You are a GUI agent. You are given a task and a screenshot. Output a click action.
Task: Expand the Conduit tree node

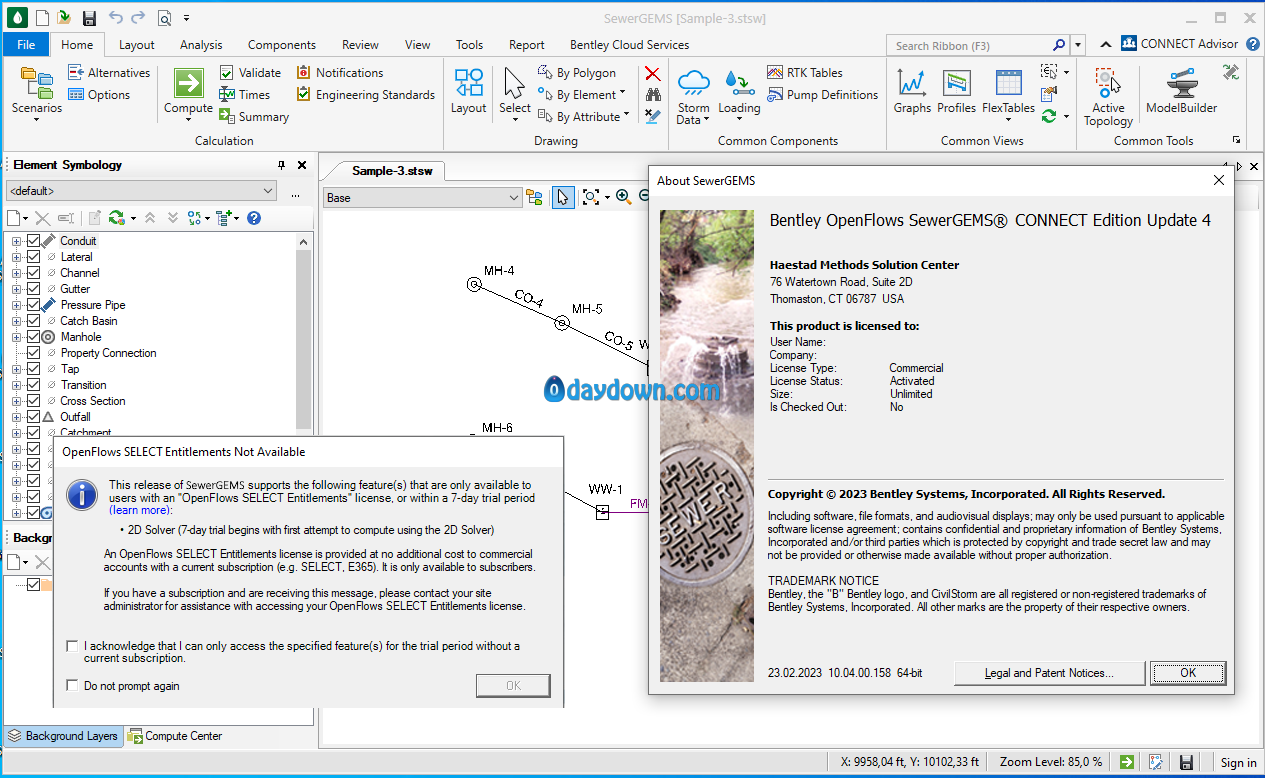coord(16,241)
